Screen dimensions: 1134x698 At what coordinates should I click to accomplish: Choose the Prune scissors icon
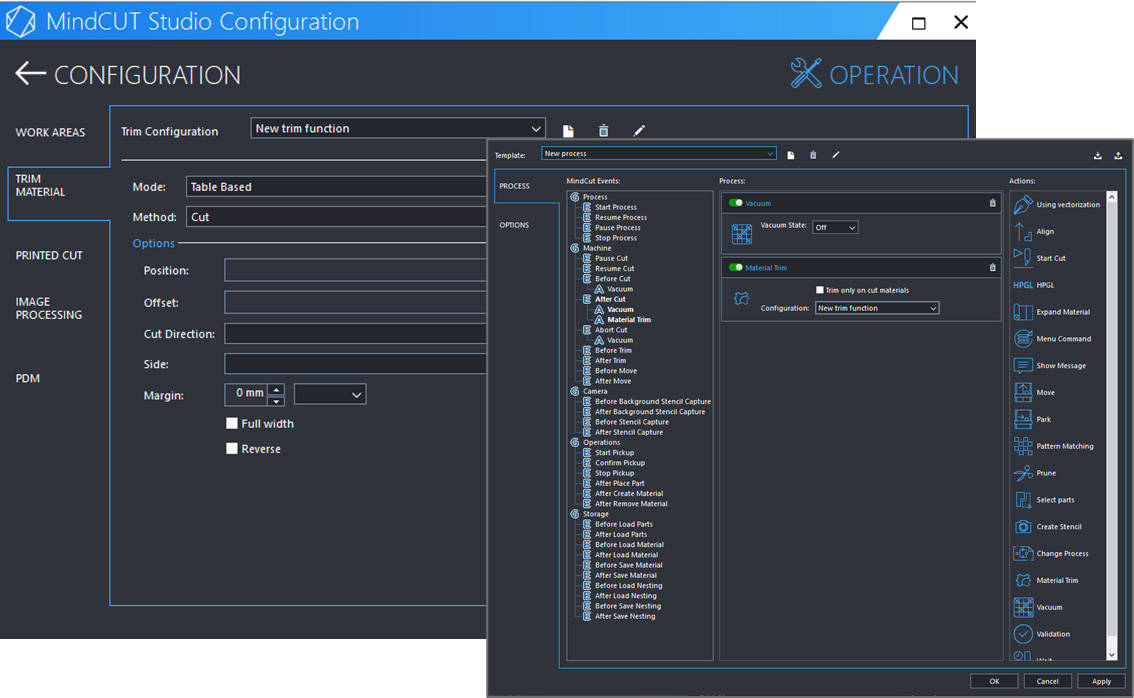tap(1023, 473)
